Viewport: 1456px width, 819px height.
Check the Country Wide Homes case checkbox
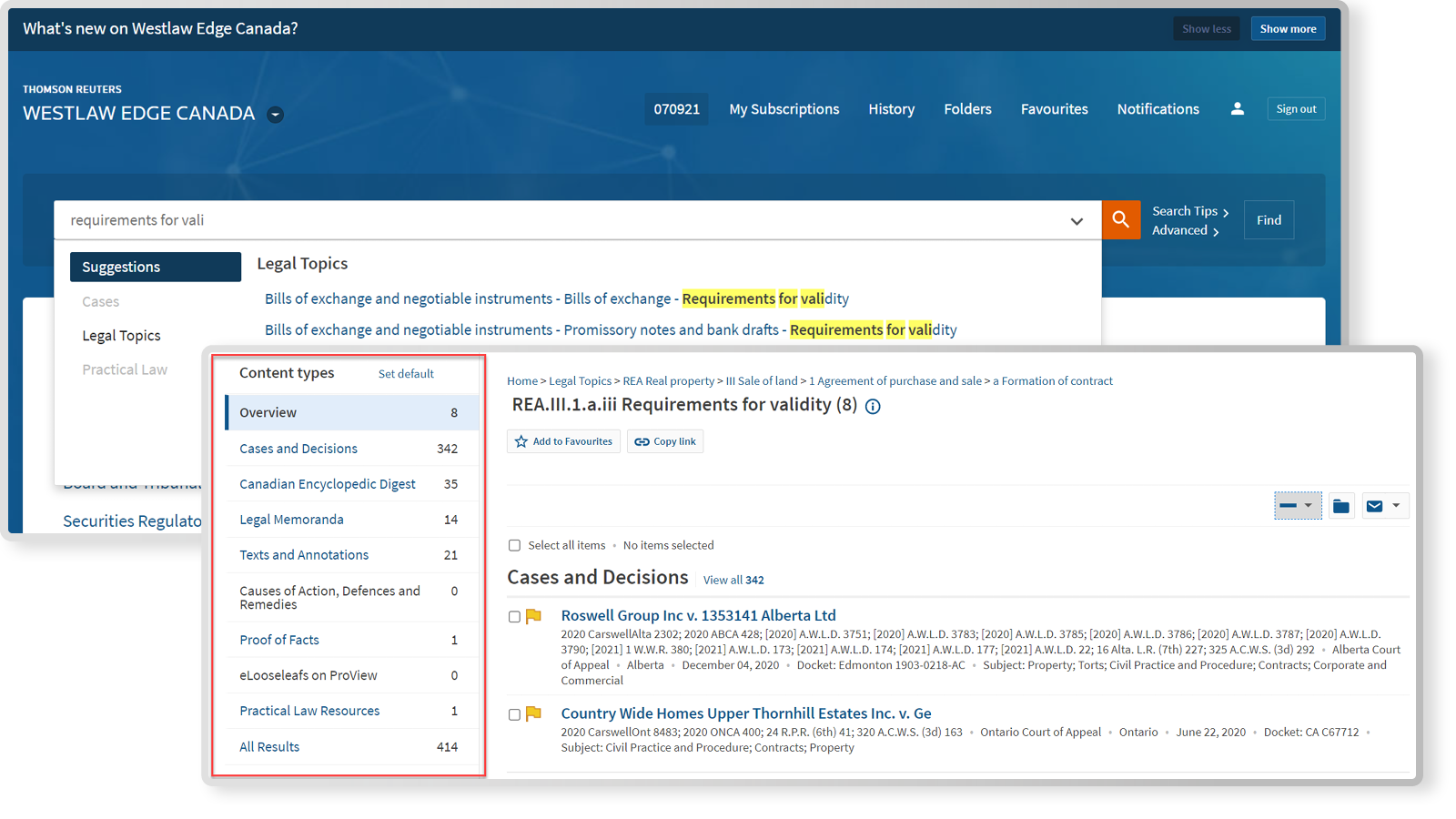514,715
